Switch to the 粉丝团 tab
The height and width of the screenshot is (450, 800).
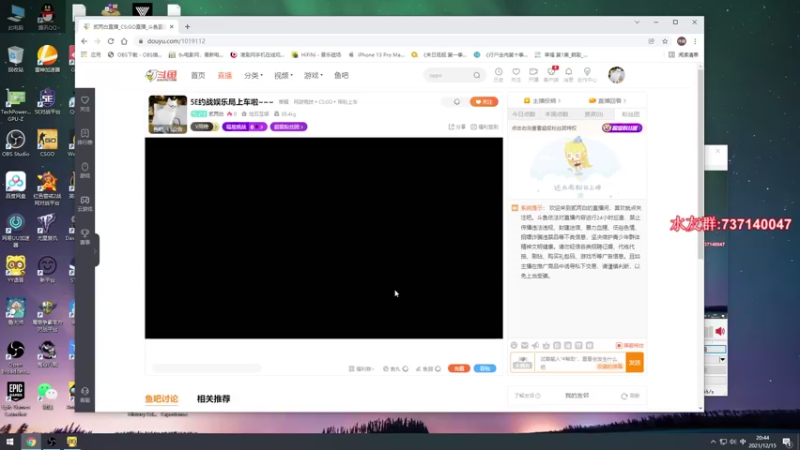click(x=631, y=114)
